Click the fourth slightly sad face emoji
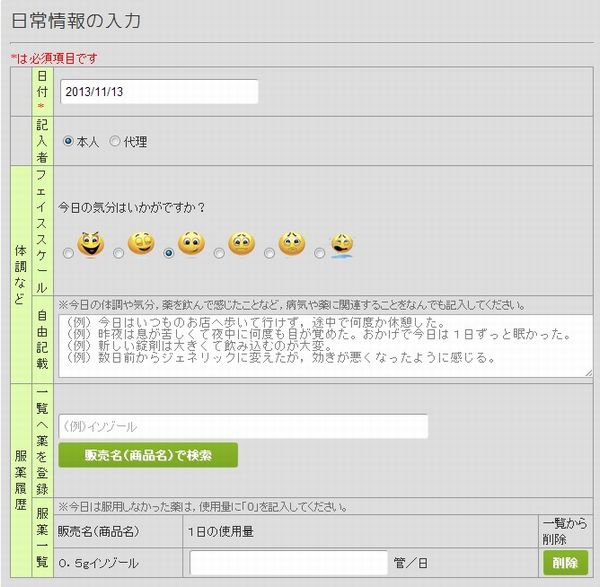 tap(241, 243)
